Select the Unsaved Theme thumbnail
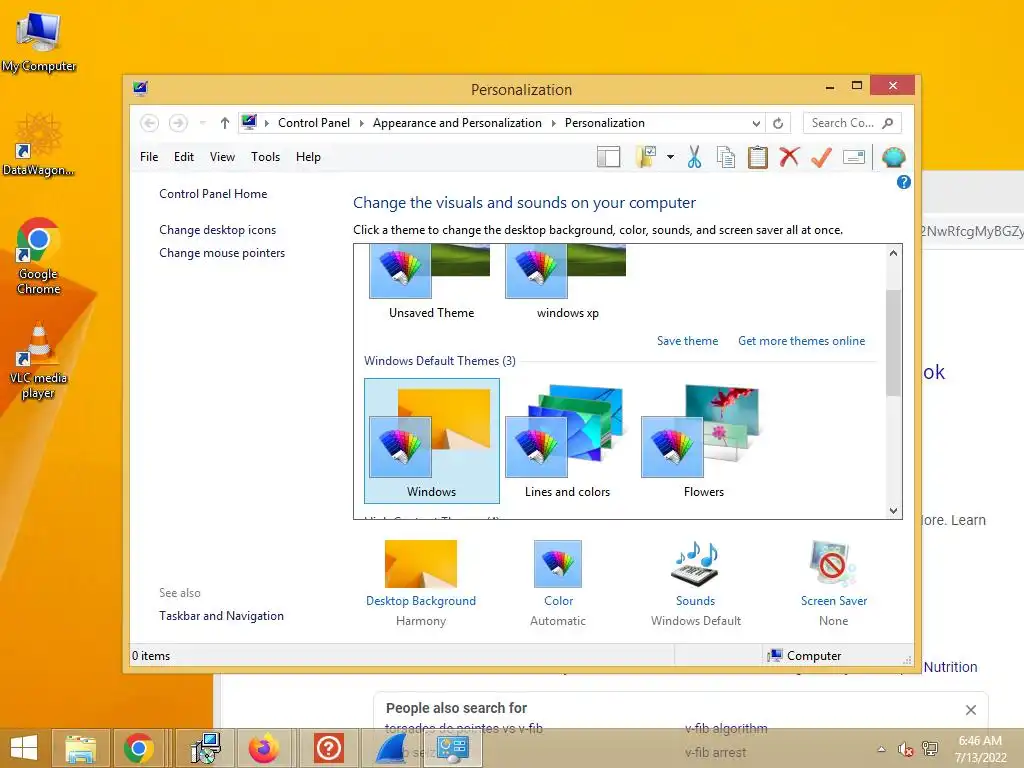The height and width of the screenshot is (768, 1024). tap(431, 281)
